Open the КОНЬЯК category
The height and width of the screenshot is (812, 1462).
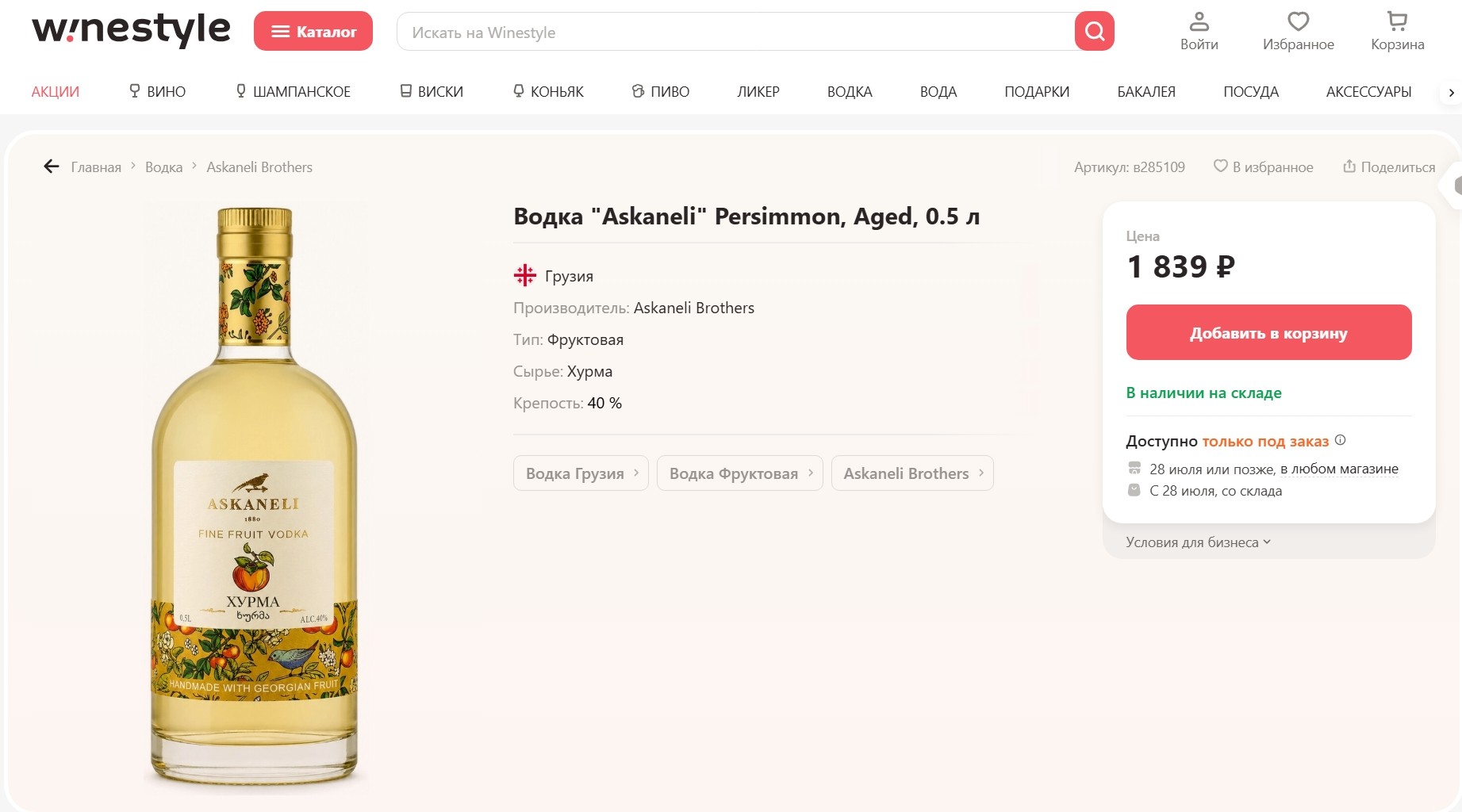(548, 92)
